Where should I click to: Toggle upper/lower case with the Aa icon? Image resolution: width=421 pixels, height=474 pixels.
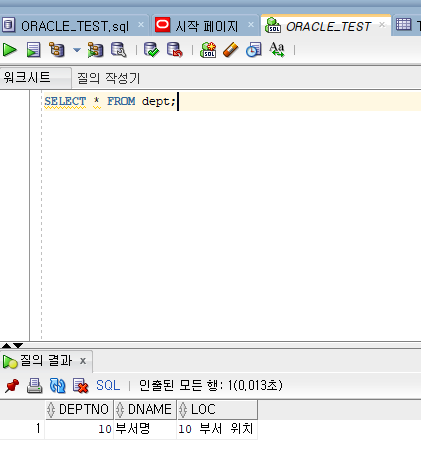click(x=277, y=50)
